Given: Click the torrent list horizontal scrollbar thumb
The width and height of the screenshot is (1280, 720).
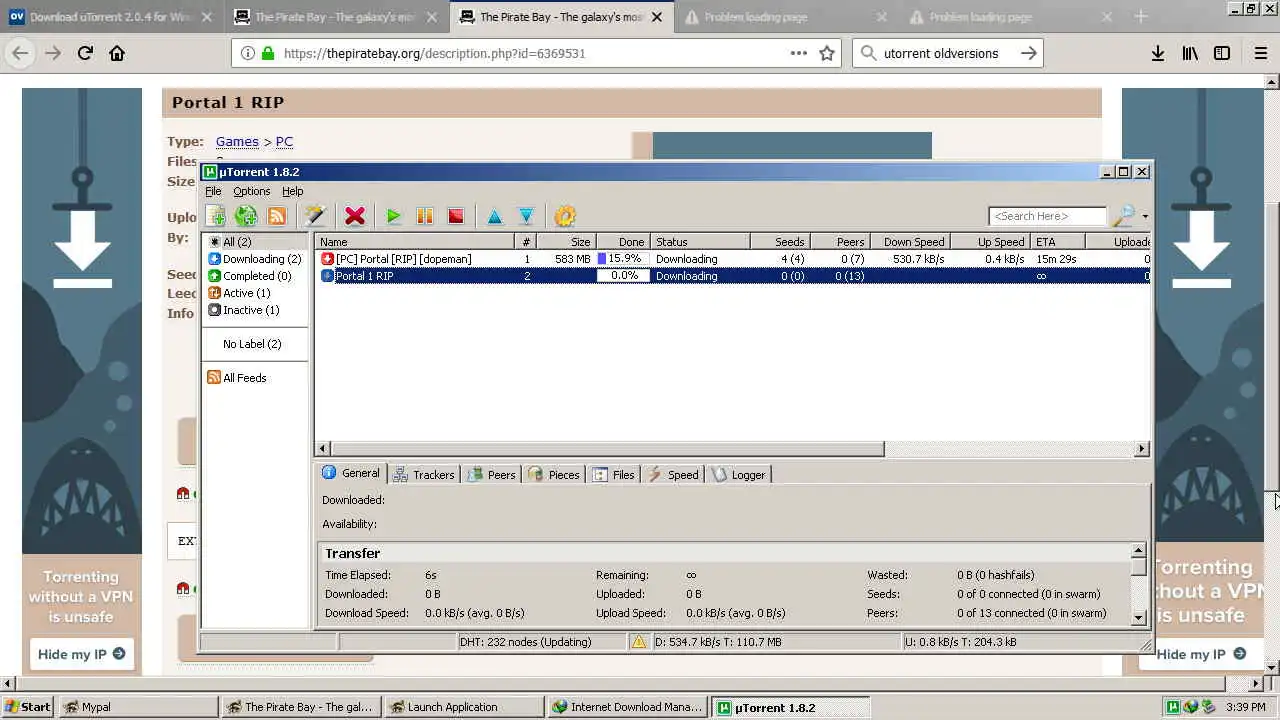Looking at the screenshot, I should 607,449.
